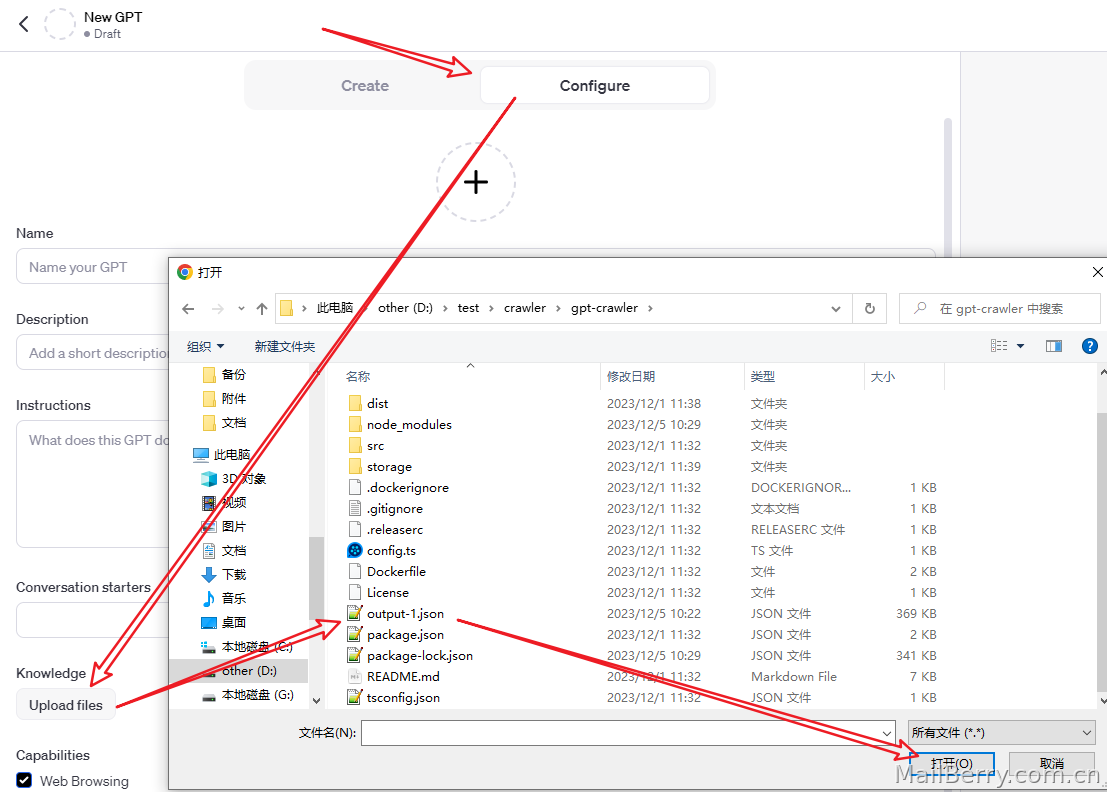Toggle the Web Browsing capability checkbox
The image size is (1107, 792).
(x=24, y=780)
